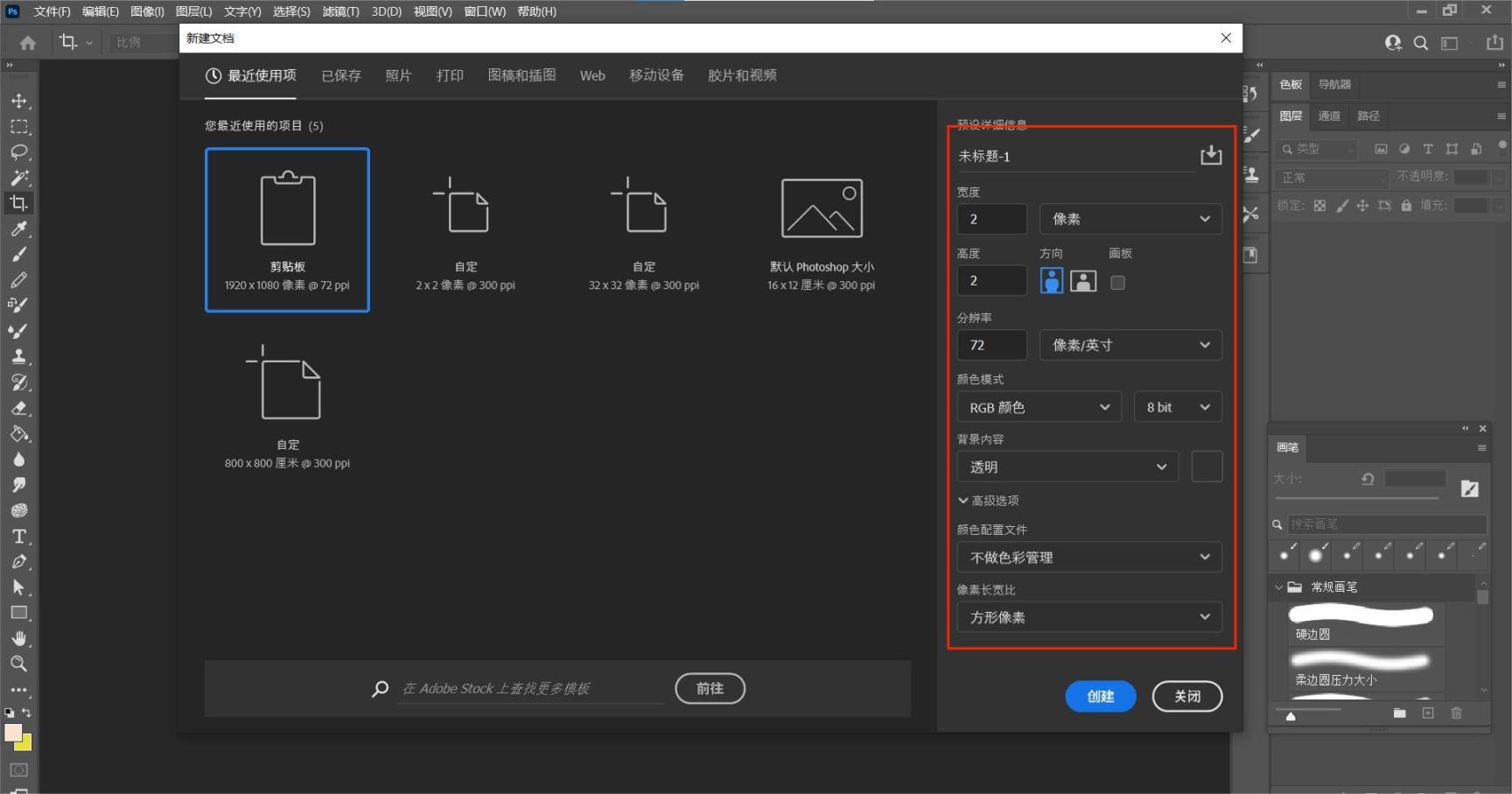This screenshot has width=1512, height=794.
Task: Select the Zoom magnifier tool
Action: pos(18,664)
